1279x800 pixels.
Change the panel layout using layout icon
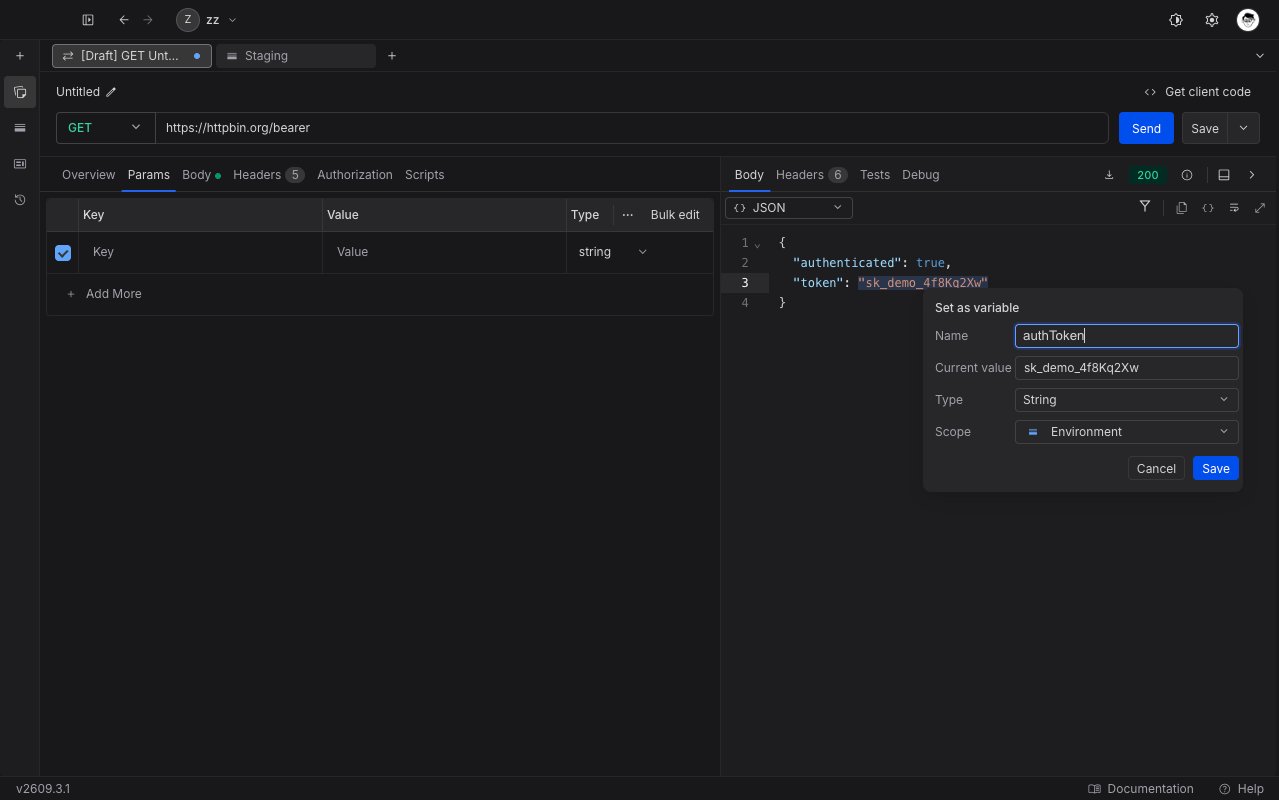[1223, 175]
